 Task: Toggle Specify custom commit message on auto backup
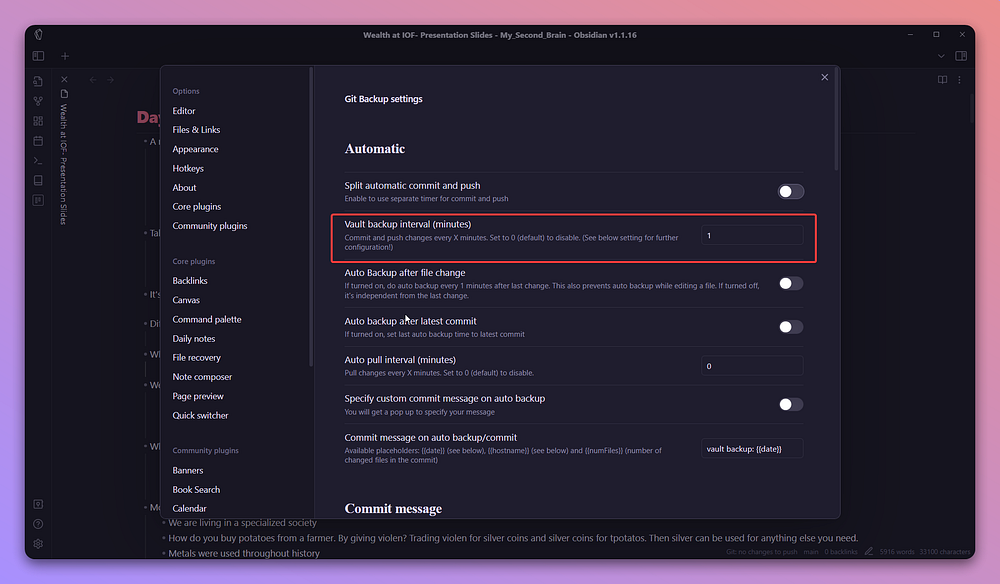pyautogui.click(x=791, y=404)
